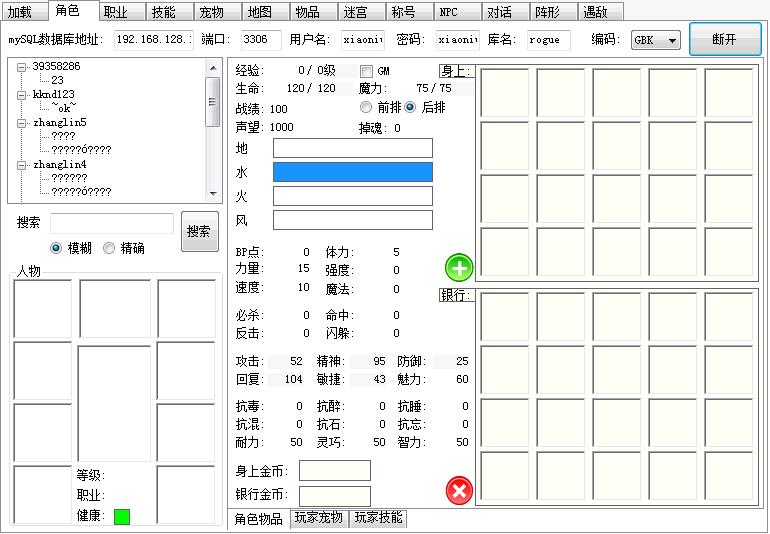Select character 23 under 39358286
This screenshot has width=770, height=534.
click(x=57, y=80)
